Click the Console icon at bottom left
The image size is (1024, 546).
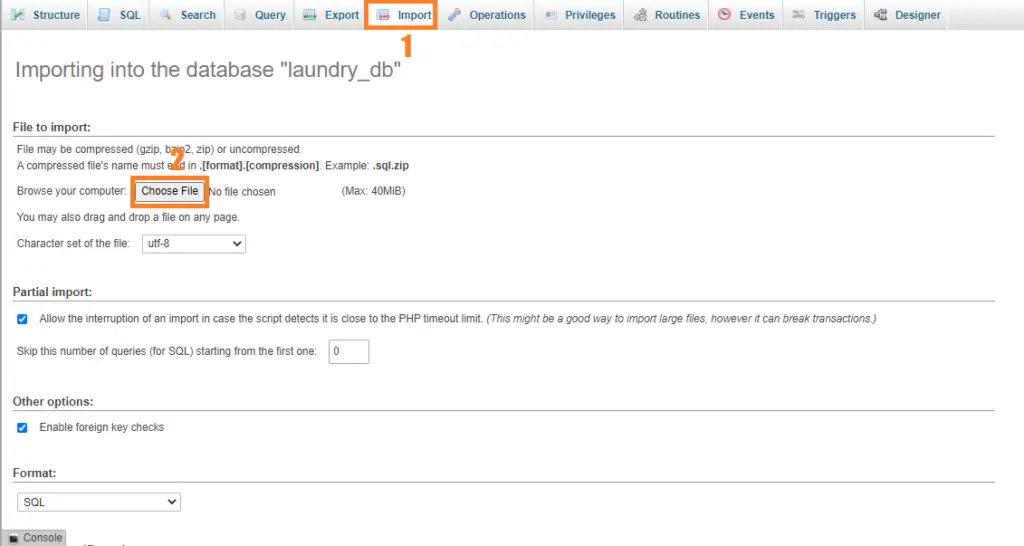tap(13, 538)
